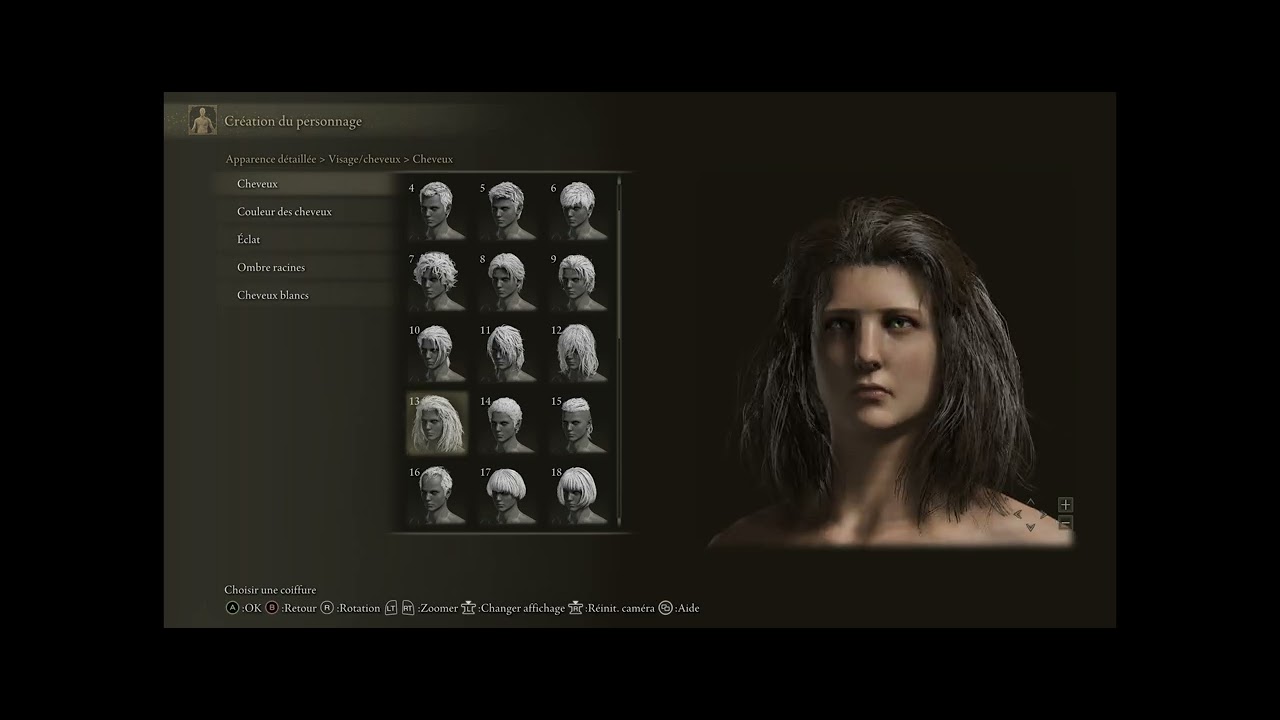Click the Changer affichage controller icon
Screen dimensions: 1280x720
pyautogui.click(x=468, y=608)
